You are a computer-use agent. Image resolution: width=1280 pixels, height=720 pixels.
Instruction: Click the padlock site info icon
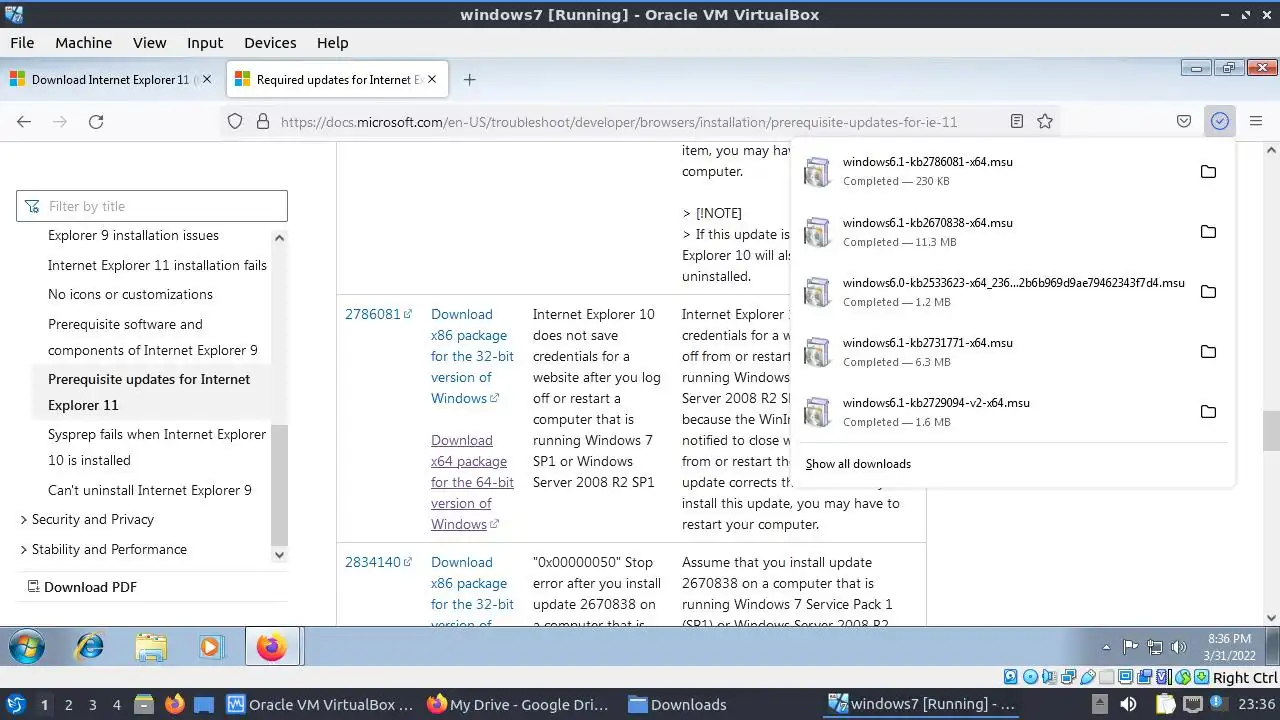263,121
